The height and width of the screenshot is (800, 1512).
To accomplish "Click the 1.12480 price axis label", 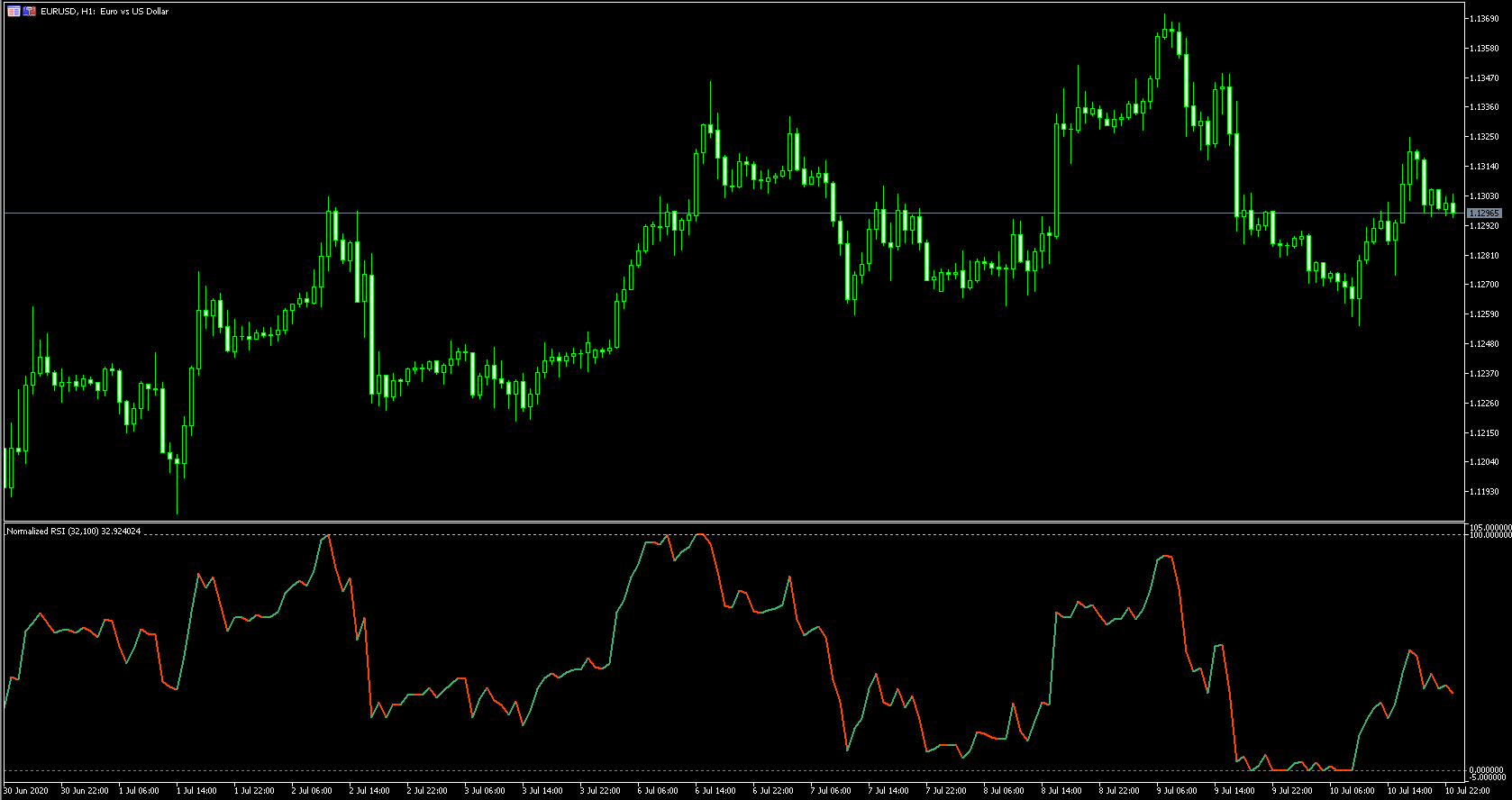I will (1484, 344).
